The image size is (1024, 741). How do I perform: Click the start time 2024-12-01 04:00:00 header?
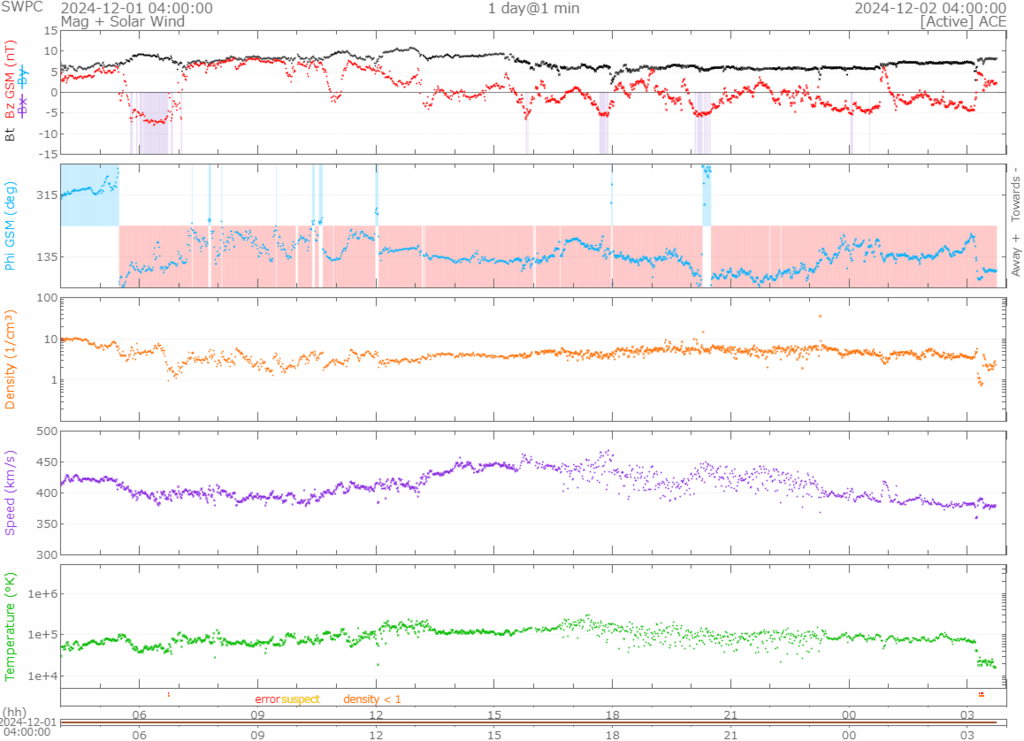tap(136, 8)
